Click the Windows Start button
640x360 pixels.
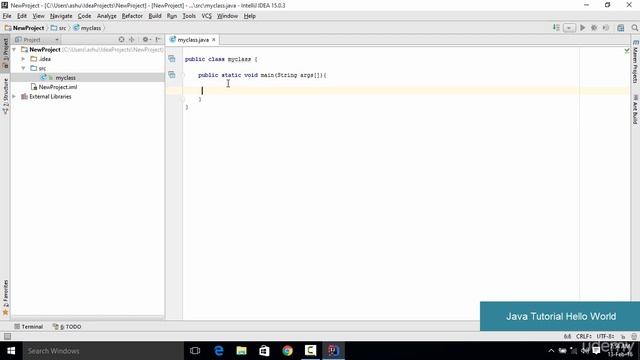tap(11, 351)
